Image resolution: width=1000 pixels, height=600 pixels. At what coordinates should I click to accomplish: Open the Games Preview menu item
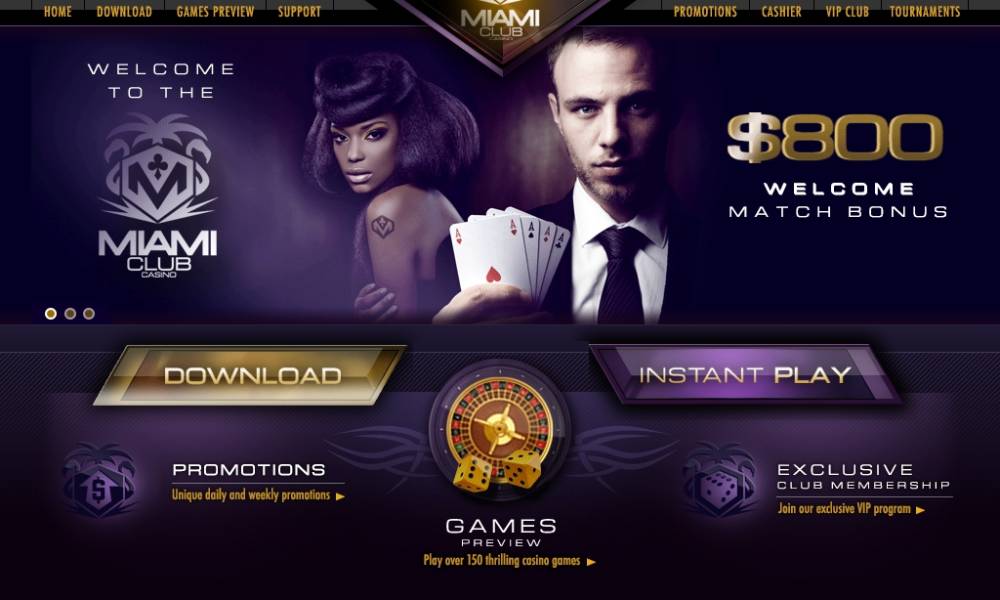coord(215,11)
